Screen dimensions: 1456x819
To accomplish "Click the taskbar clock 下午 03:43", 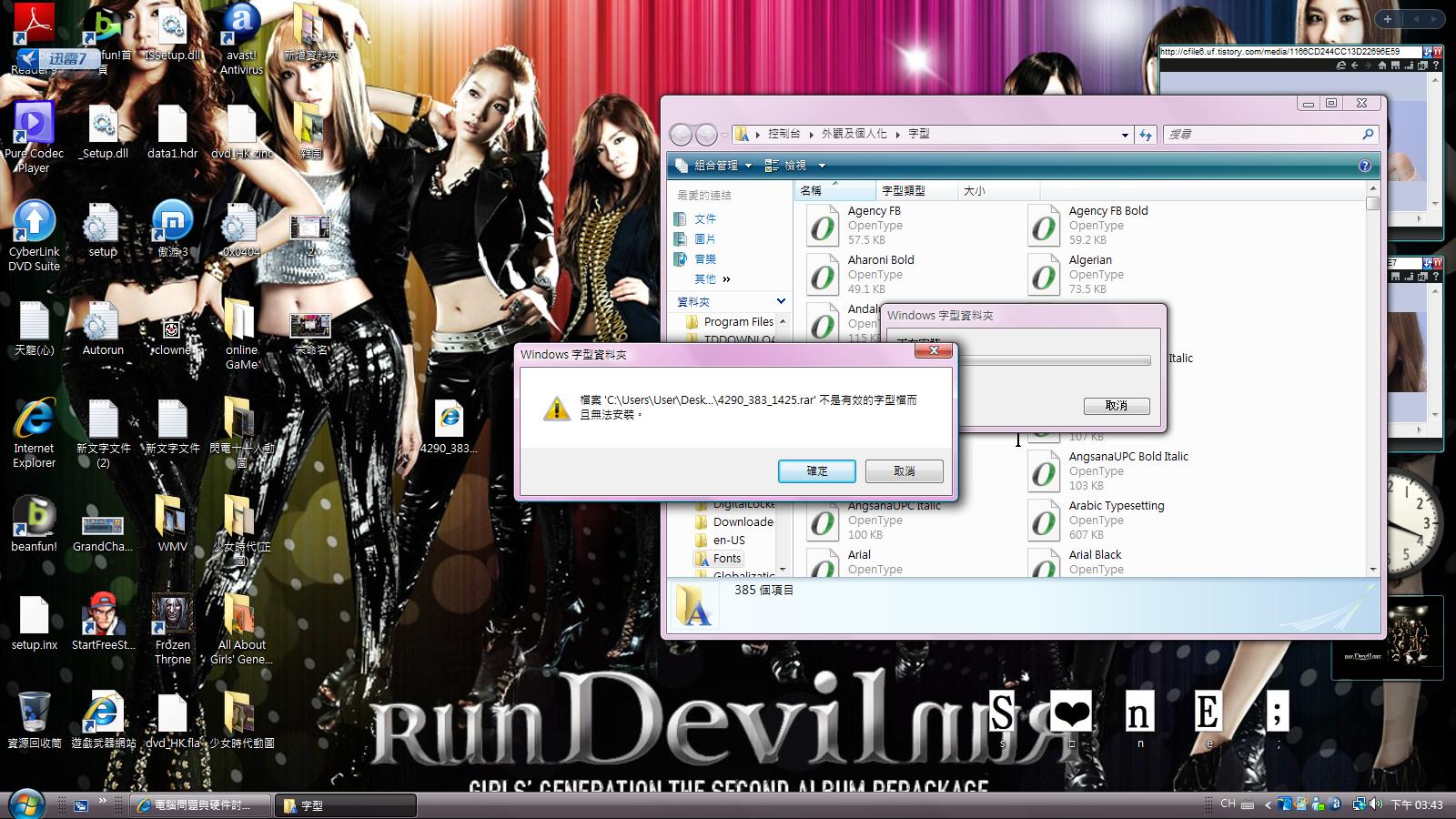I will pyautogui.click(x=1417, y=805).
